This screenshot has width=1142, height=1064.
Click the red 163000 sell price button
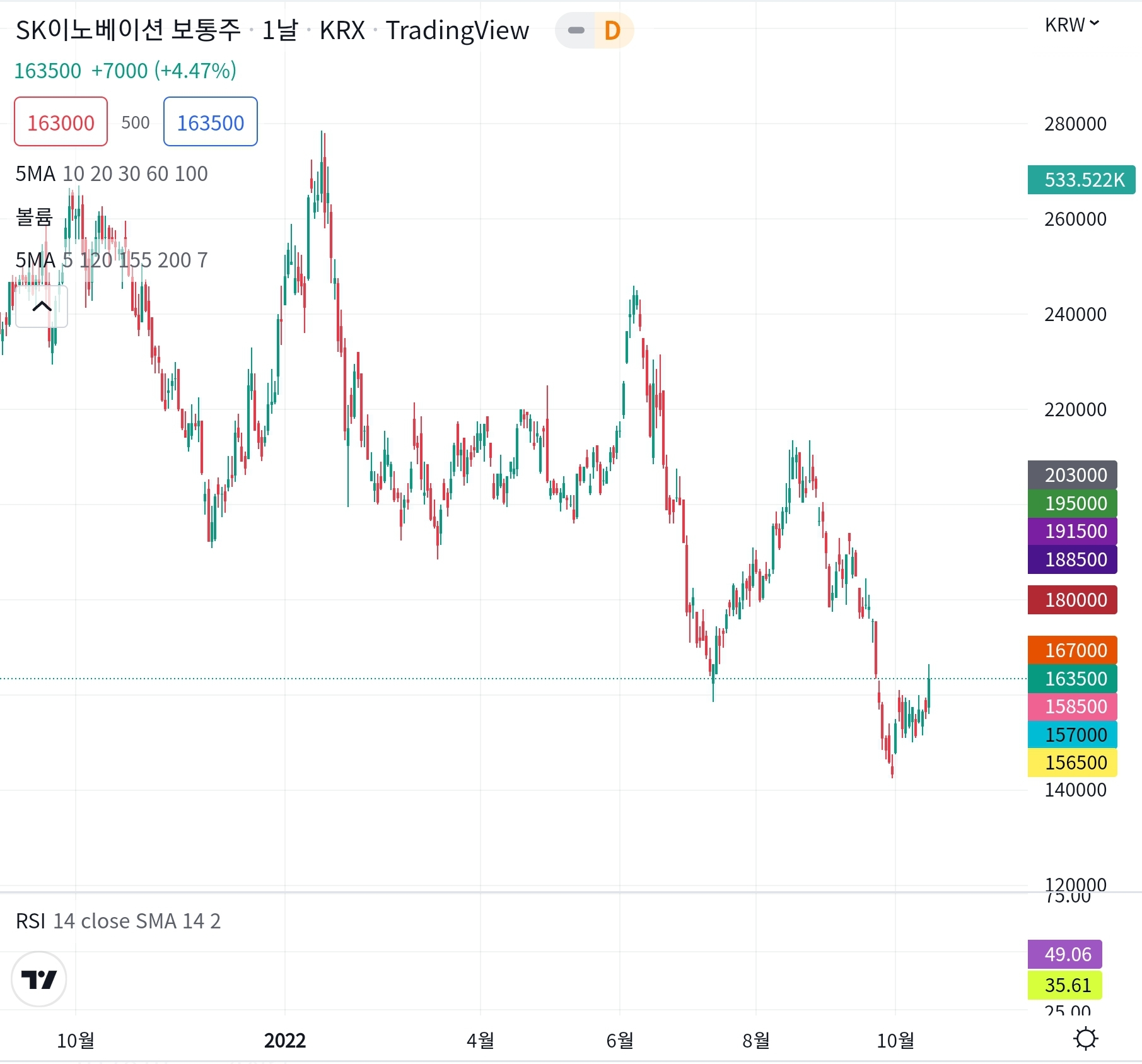tap(61, 122)
